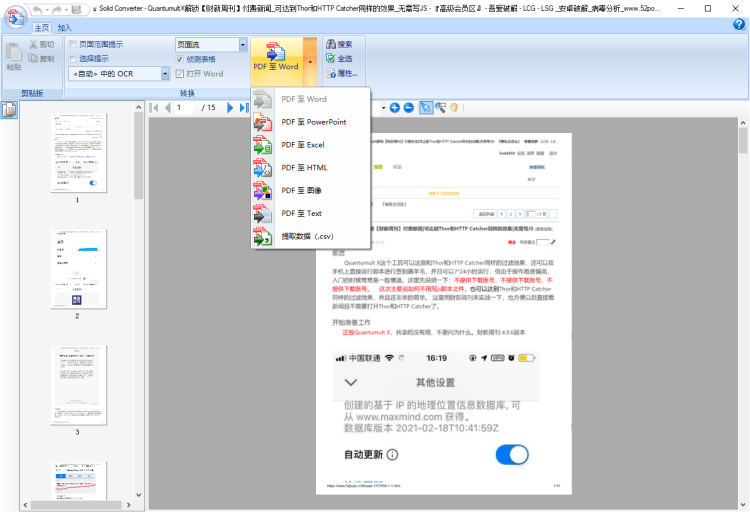Select the arrow pointer selection tool
750x512 pixels.
[x=425, y=108]
